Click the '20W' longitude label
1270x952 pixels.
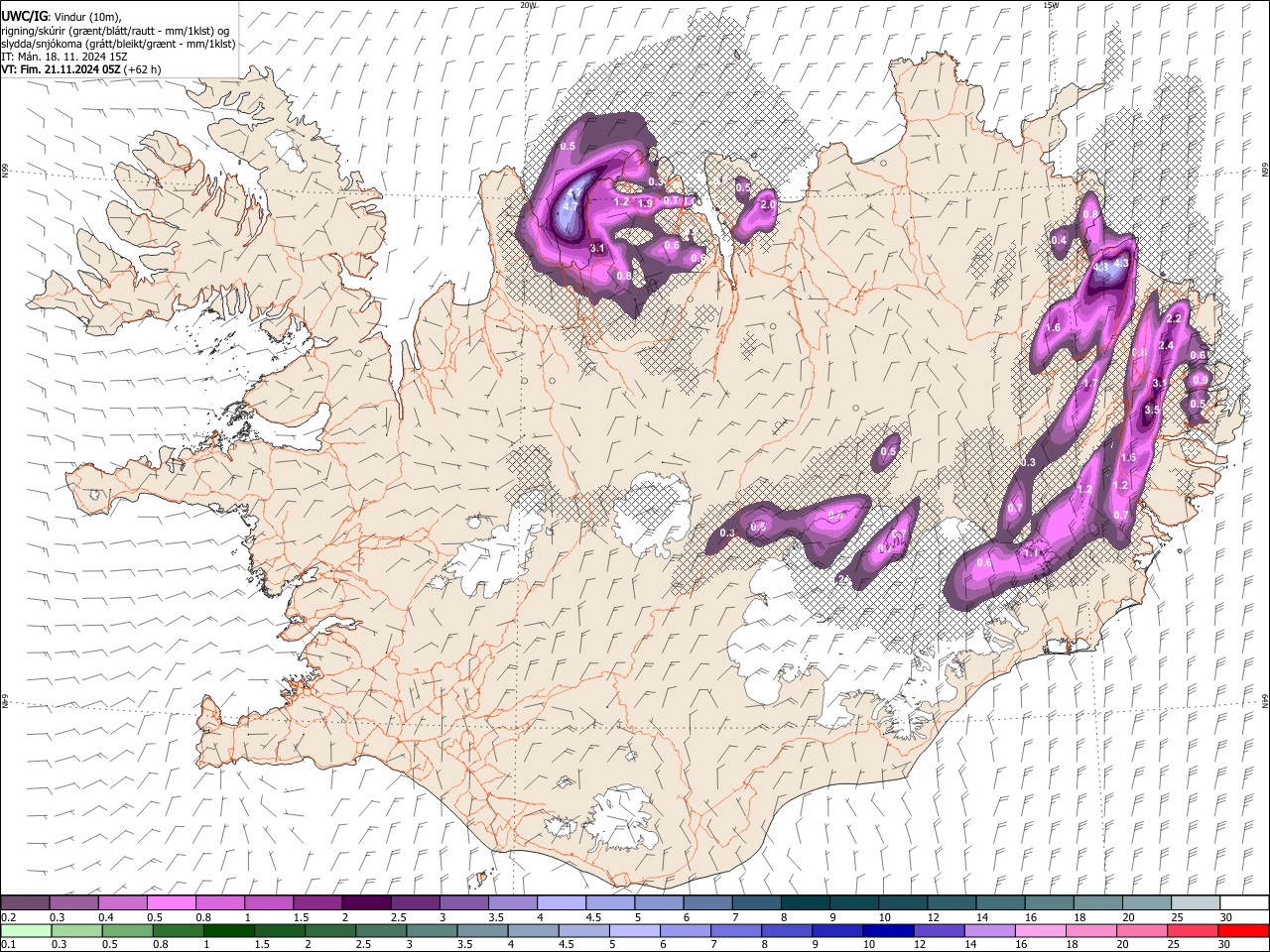(528, 5)
